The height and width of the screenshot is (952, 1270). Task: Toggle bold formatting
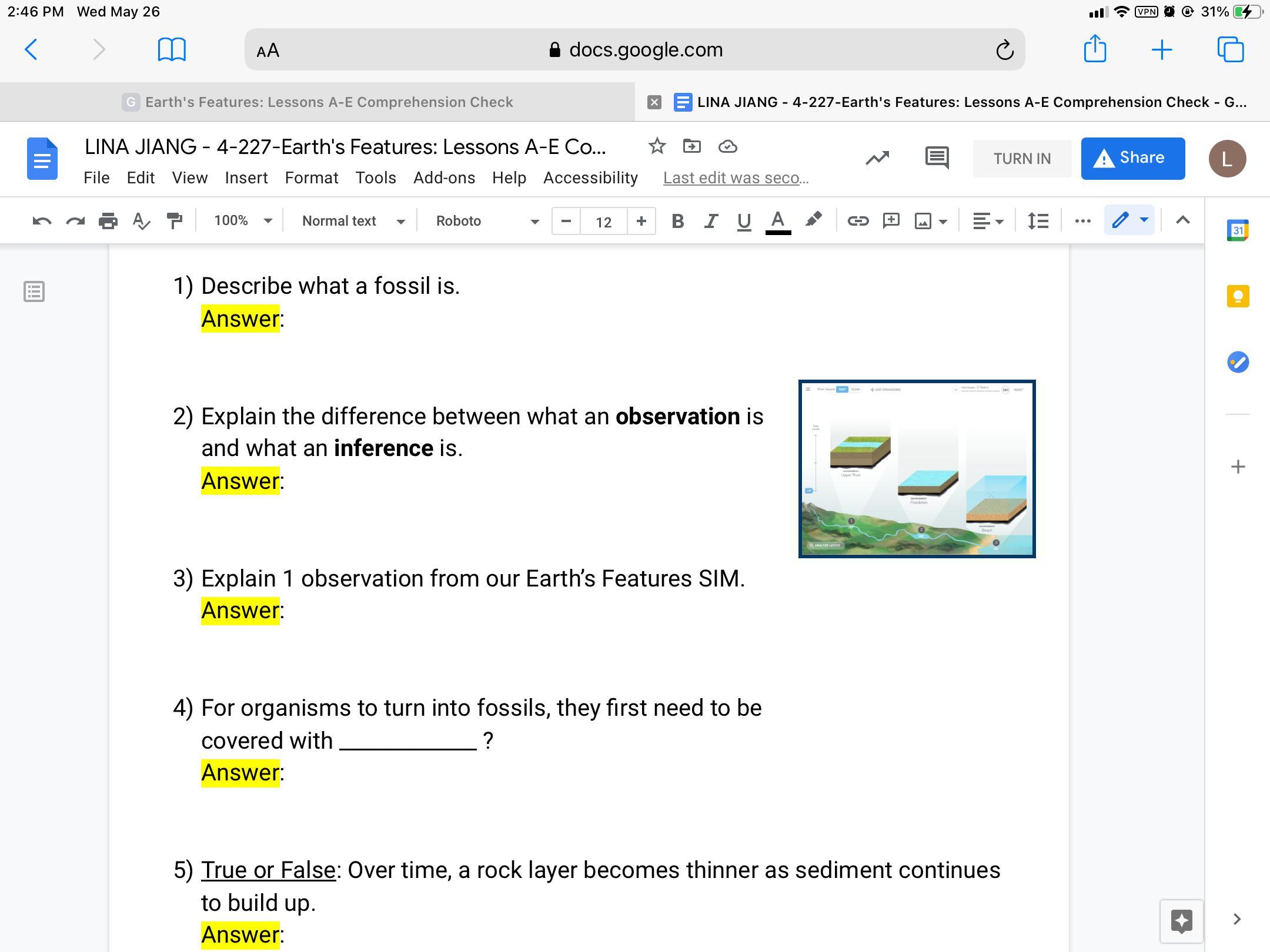tap(677, 221)
